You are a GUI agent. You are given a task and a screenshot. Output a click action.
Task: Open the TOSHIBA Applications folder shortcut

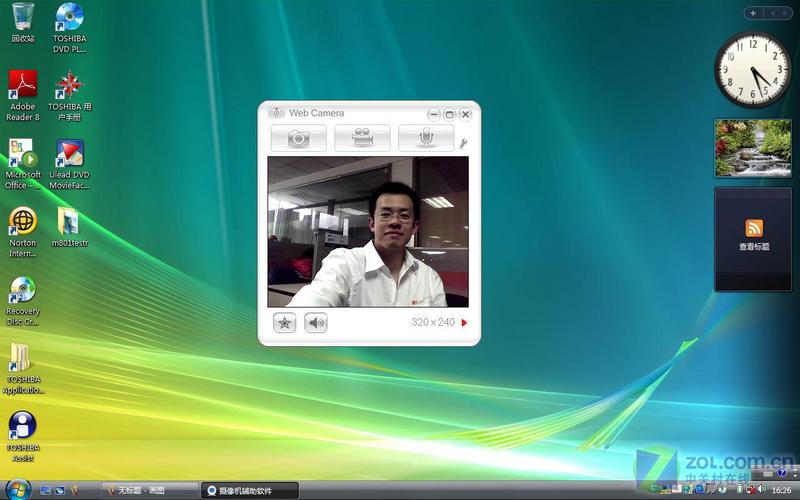click(x=23, y=369)
